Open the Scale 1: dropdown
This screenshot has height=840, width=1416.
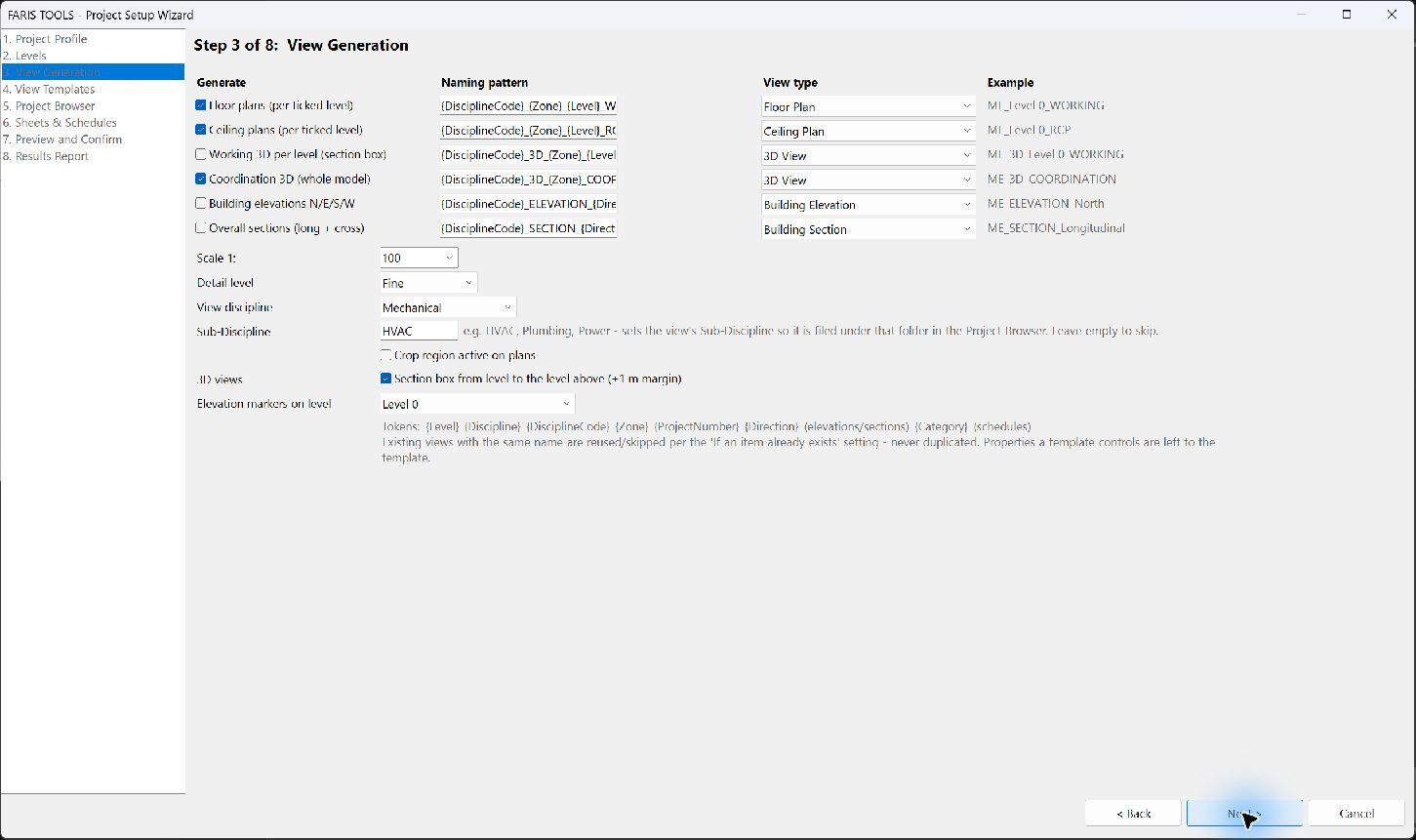pos(419,258)
